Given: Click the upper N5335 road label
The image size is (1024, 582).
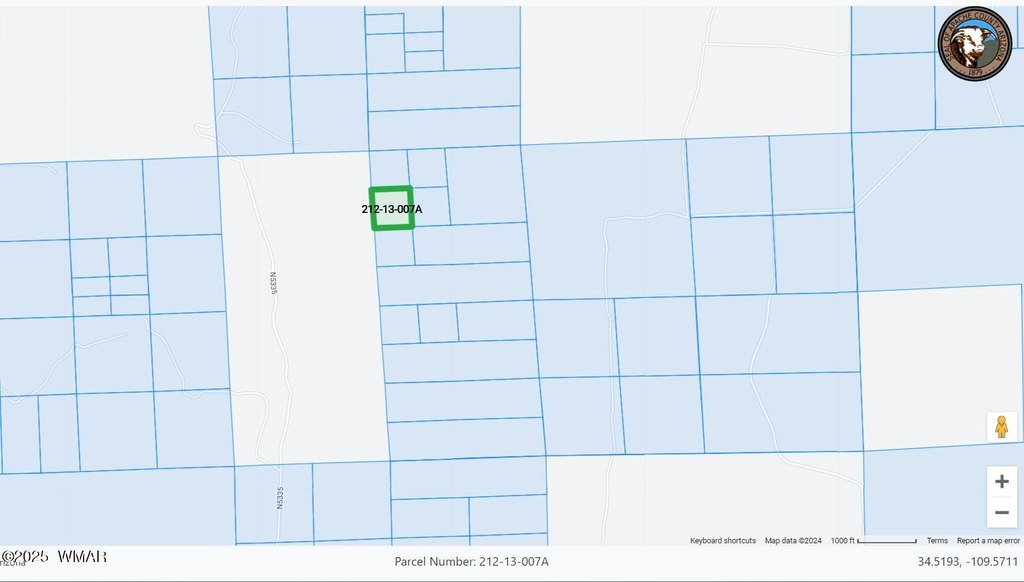Looking at the screenshot, I should [271, 283].
